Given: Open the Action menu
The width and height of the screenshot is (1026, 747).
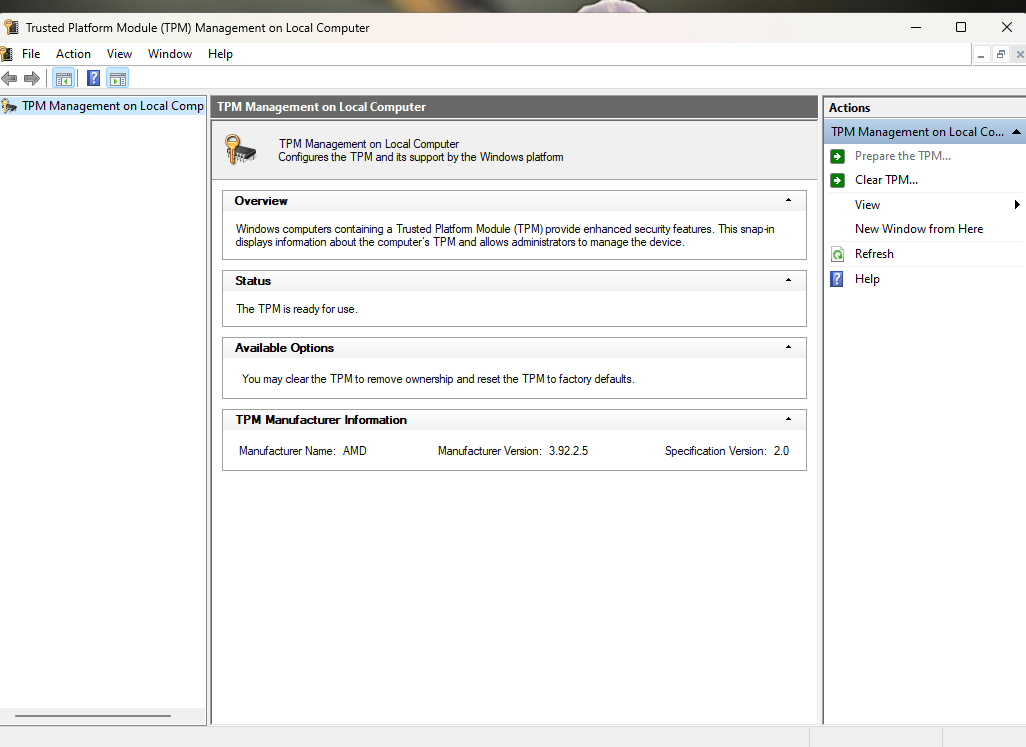Looking at the screenshot, I should tap(73, 54).
